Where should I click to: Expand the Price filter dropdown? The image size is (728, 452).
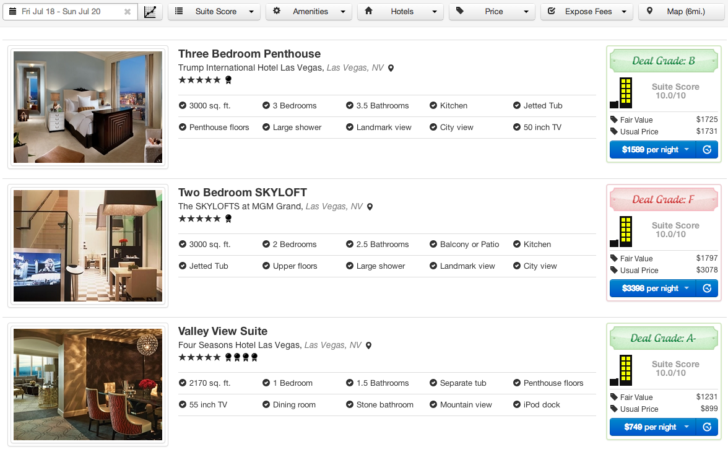493,12
